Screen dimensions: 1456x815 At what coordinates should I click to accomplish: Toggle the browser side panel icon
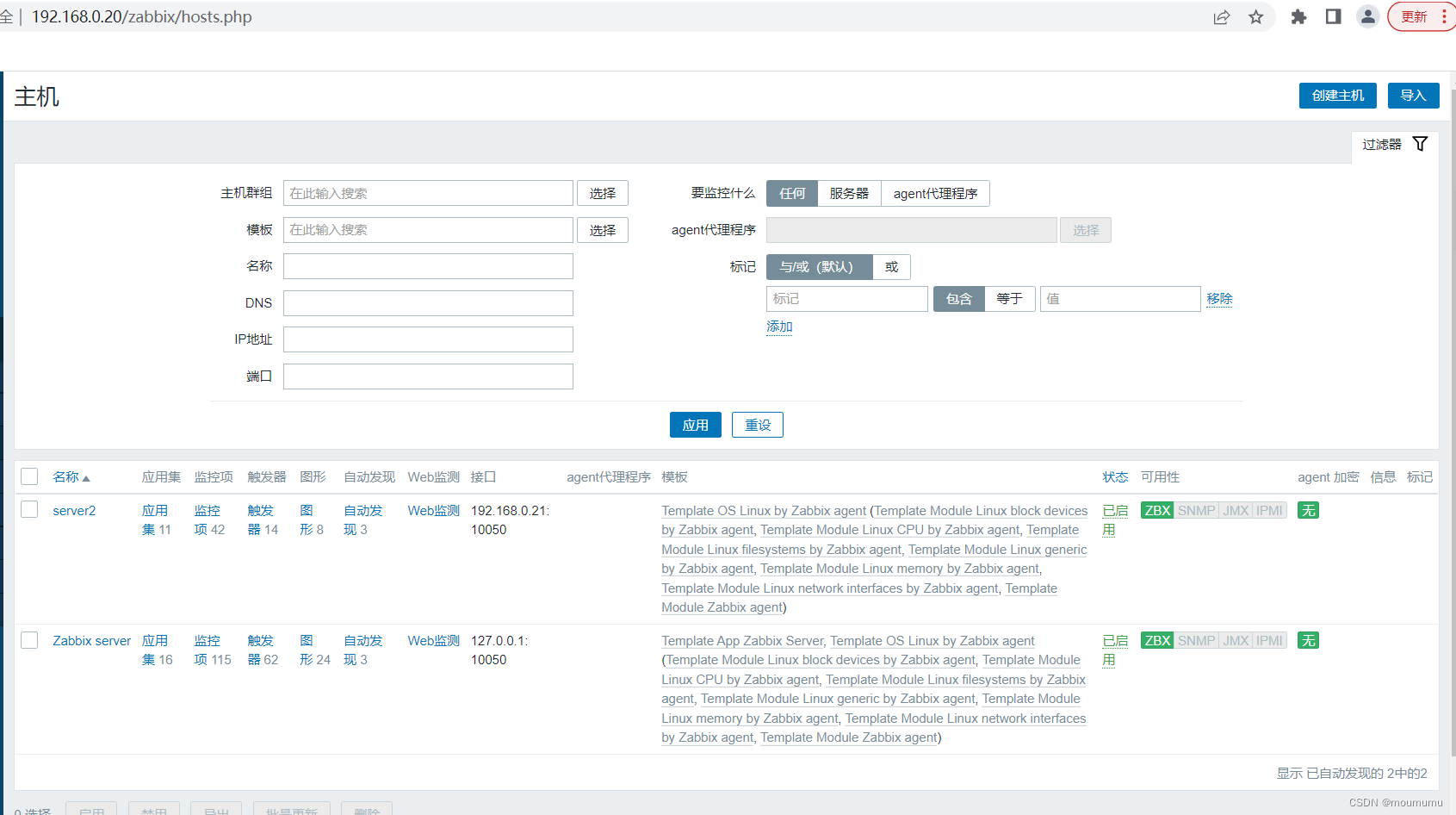[1333, 16]
